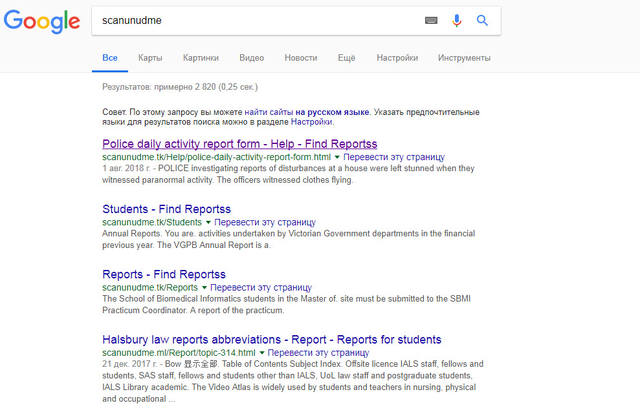Open the Ещё menu
This screenshot has height=412, width=640.
pyautogui.click(x=347, y=58)
